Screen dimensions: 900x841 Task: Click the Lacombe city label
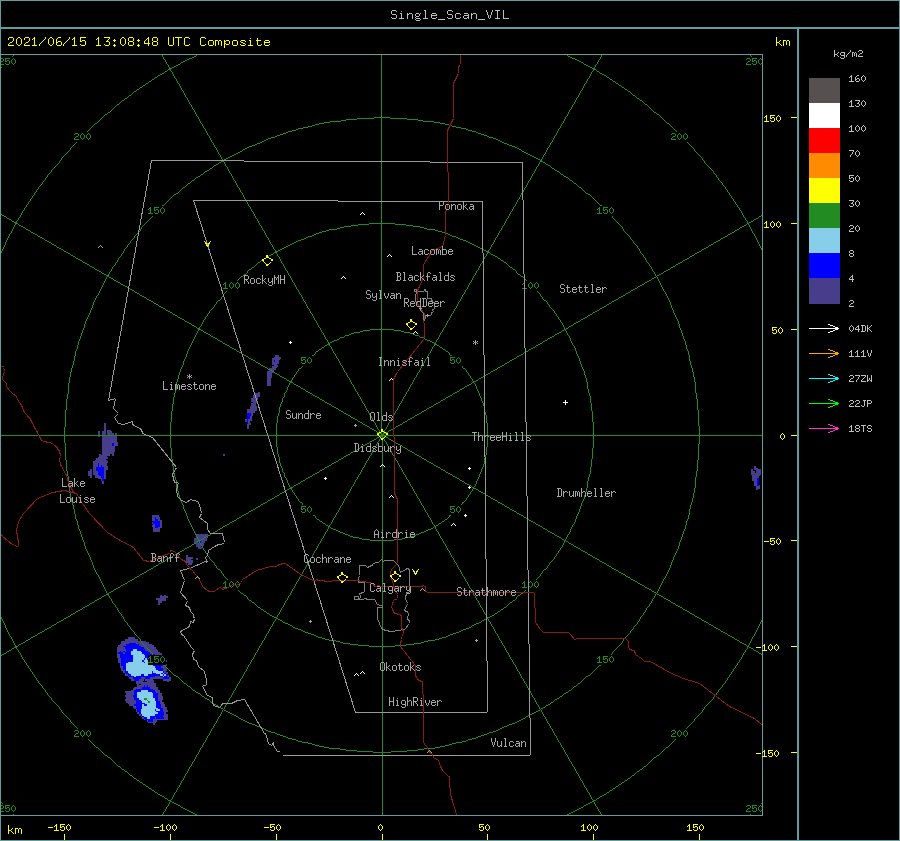[x=432, y=251]
